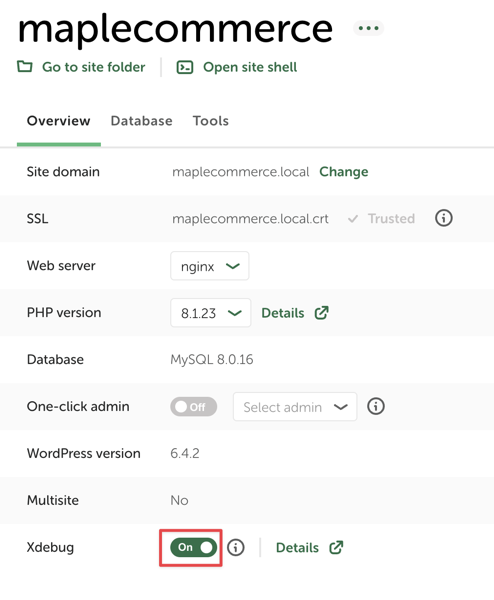This screenshot has height=600, width=494.
Task: Expand the Select admin dropdown
Action: 295,407
